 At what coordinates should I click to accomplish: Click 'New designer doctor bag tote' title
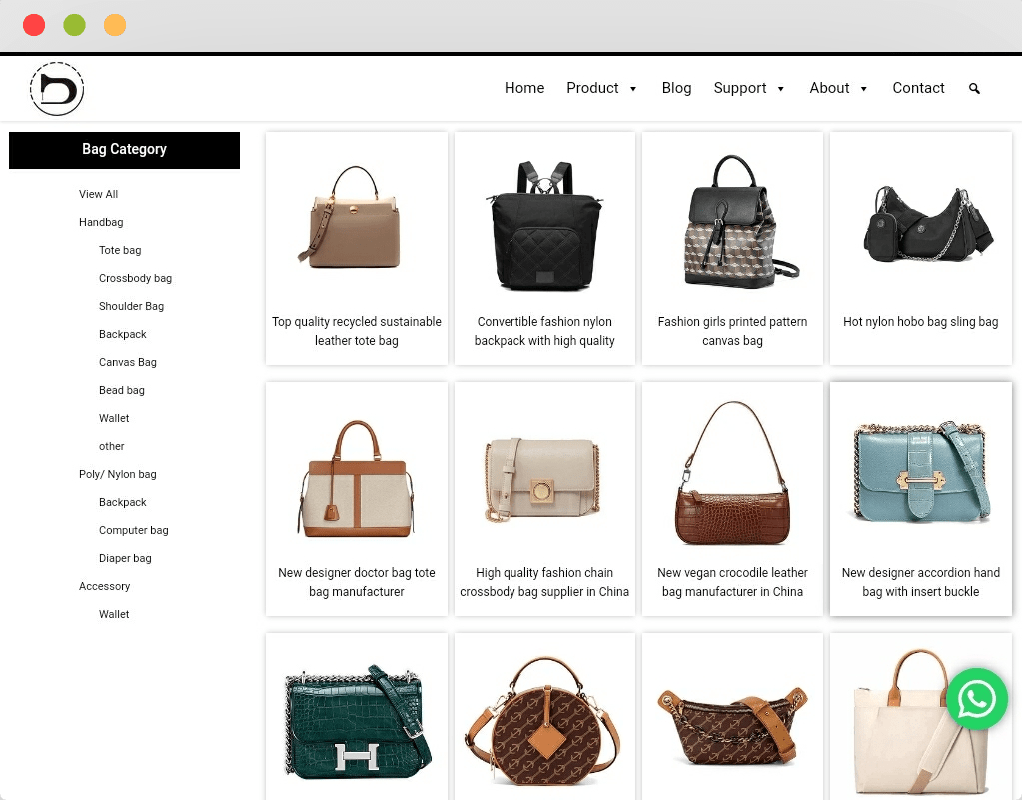click(x=357, y=582)
